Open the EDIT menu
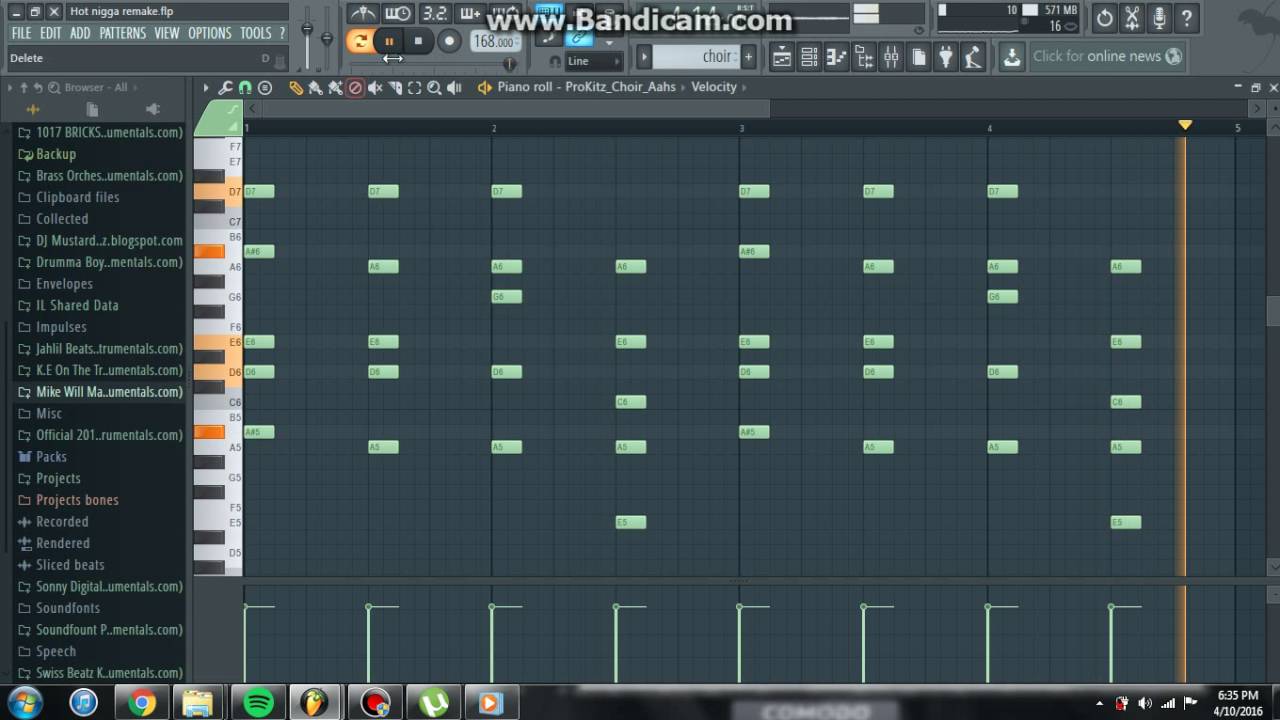This screenshot has width=1280, height=720. (x=51, y=33)
